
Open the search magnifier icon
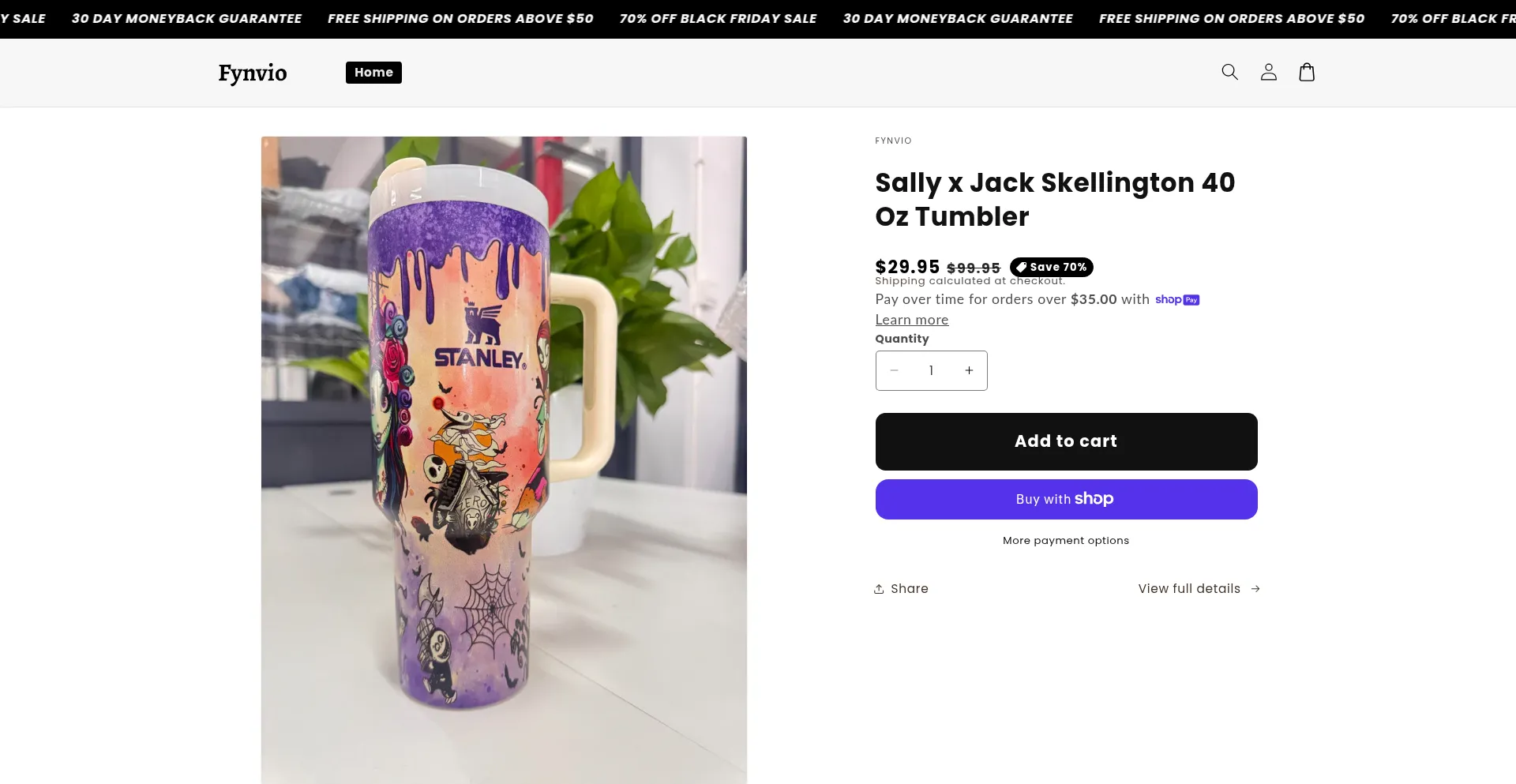[x=1229, y=72]
